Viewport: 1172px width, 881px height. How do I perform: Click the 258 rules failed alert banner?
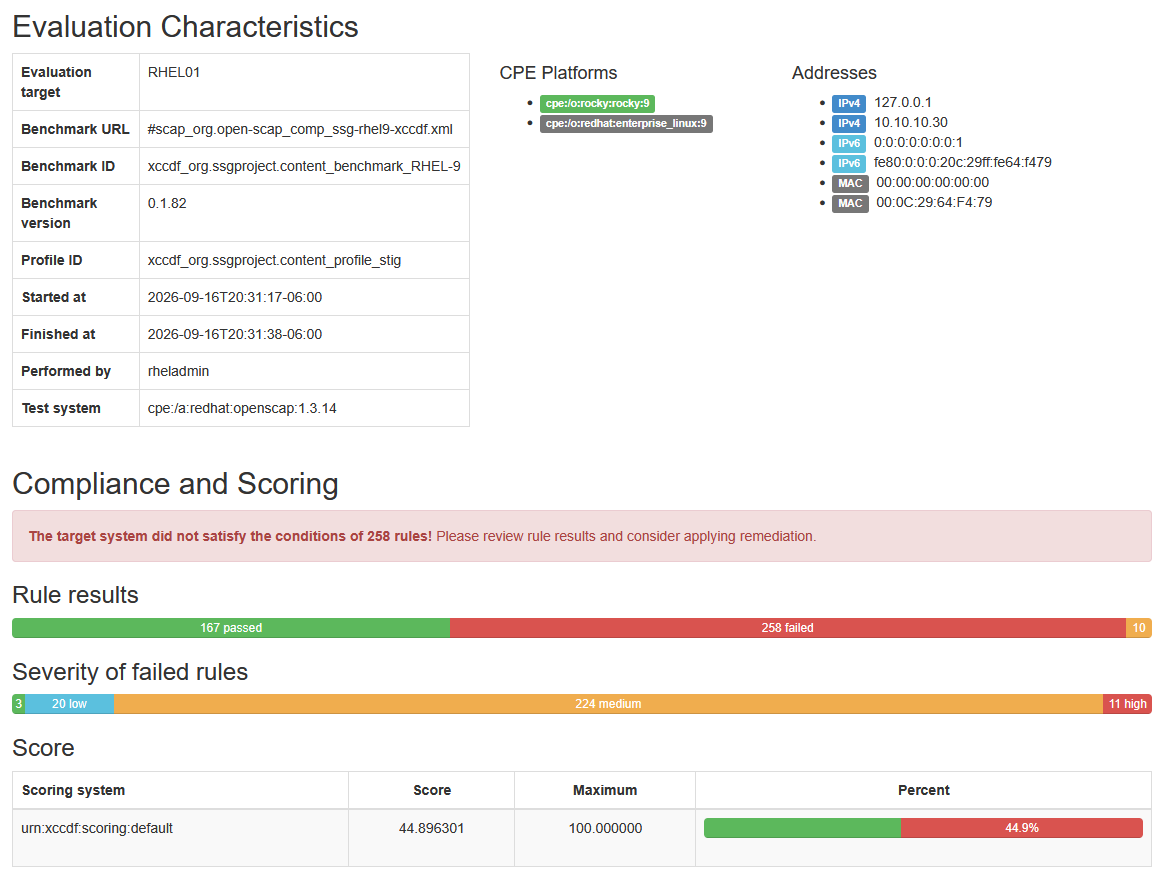tap(582, 536)
